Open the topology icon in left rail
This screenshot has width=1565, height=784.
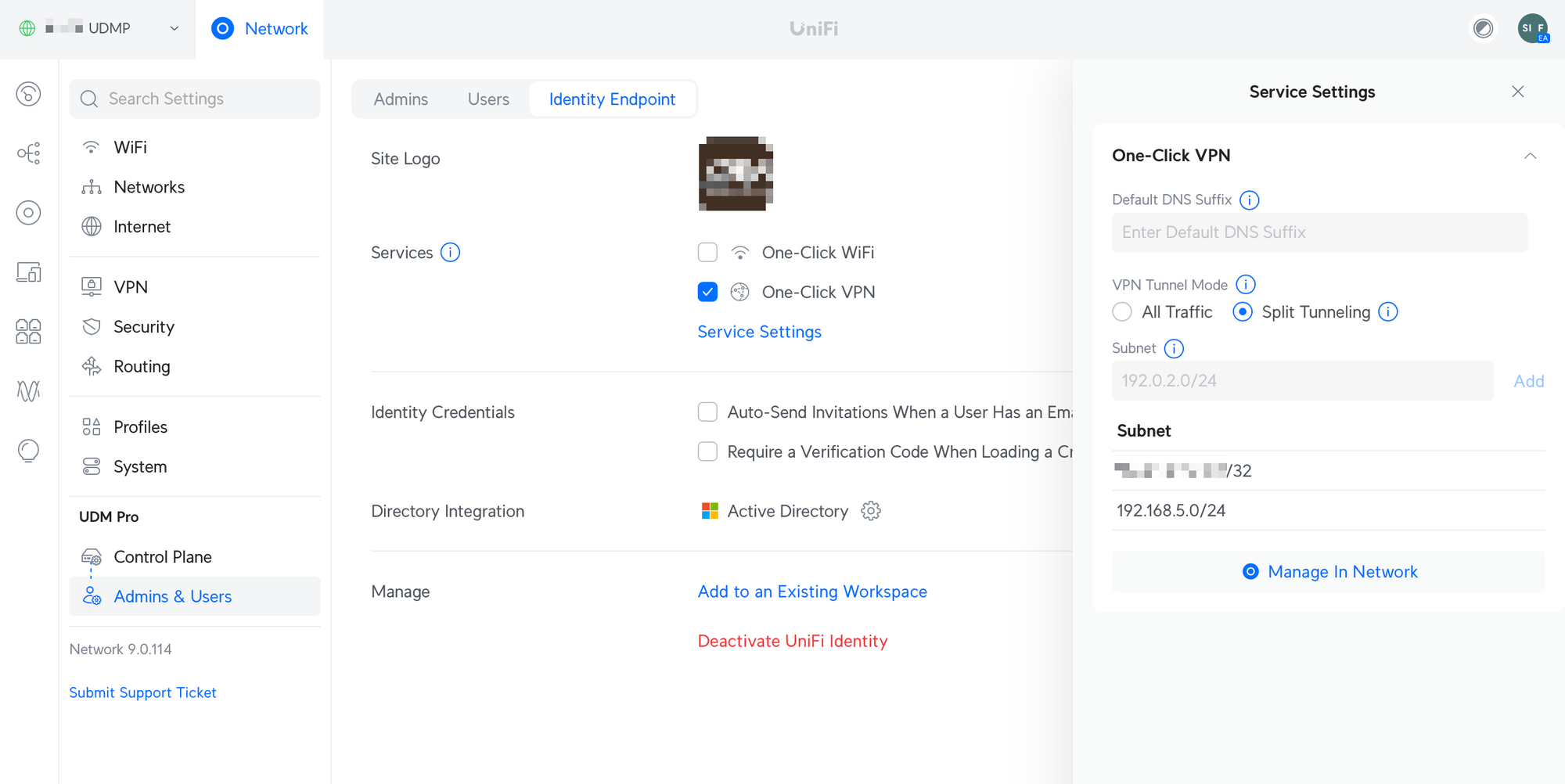29,153
